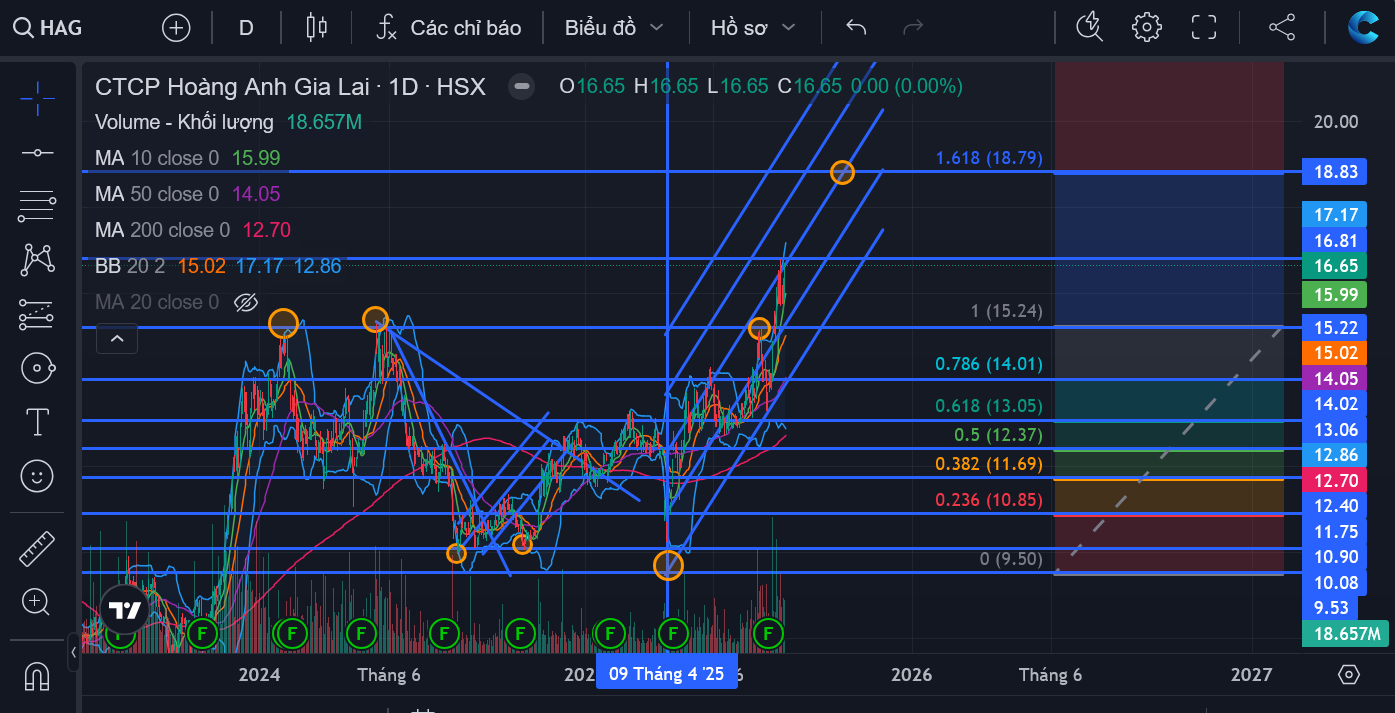Open forecasting and measurement tools
This screenshot has height=713, width=1395.
click(38, 314)
